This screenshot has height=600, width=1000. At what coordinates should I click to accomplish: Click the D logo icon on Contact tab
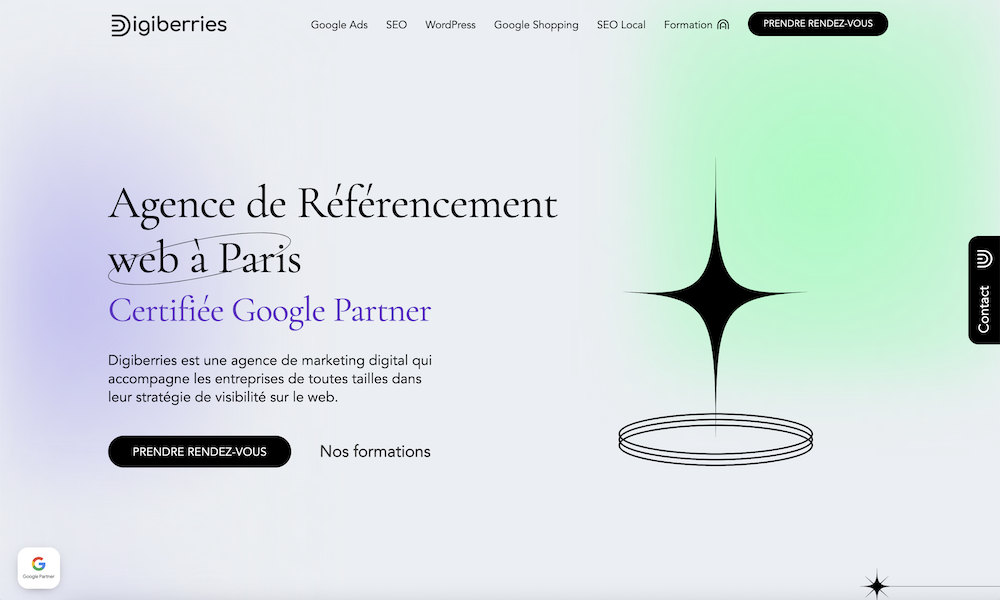tap(983, 259)
